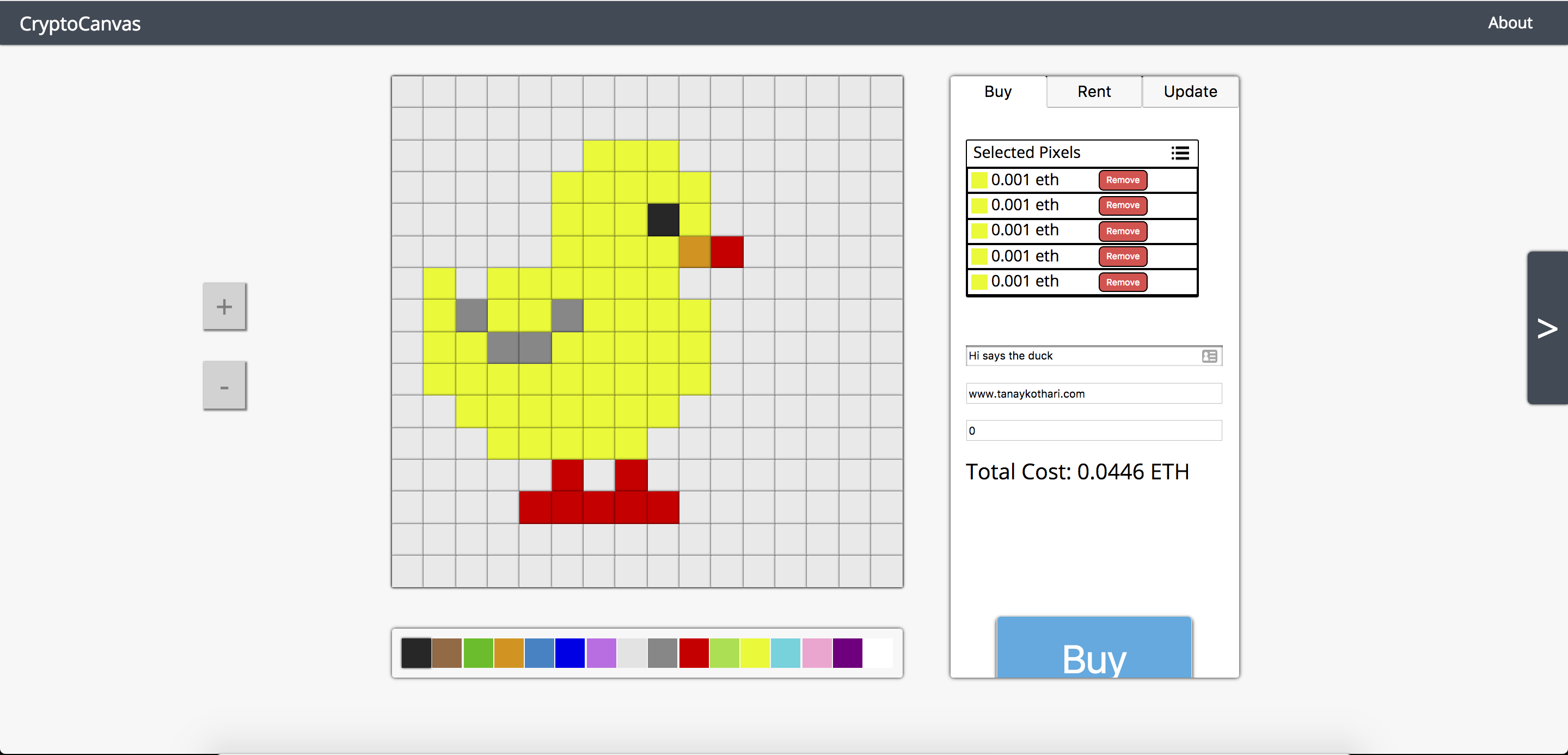Switch to the Rent tab
Screen dimensions: 1568x755
pos(1094,92)
